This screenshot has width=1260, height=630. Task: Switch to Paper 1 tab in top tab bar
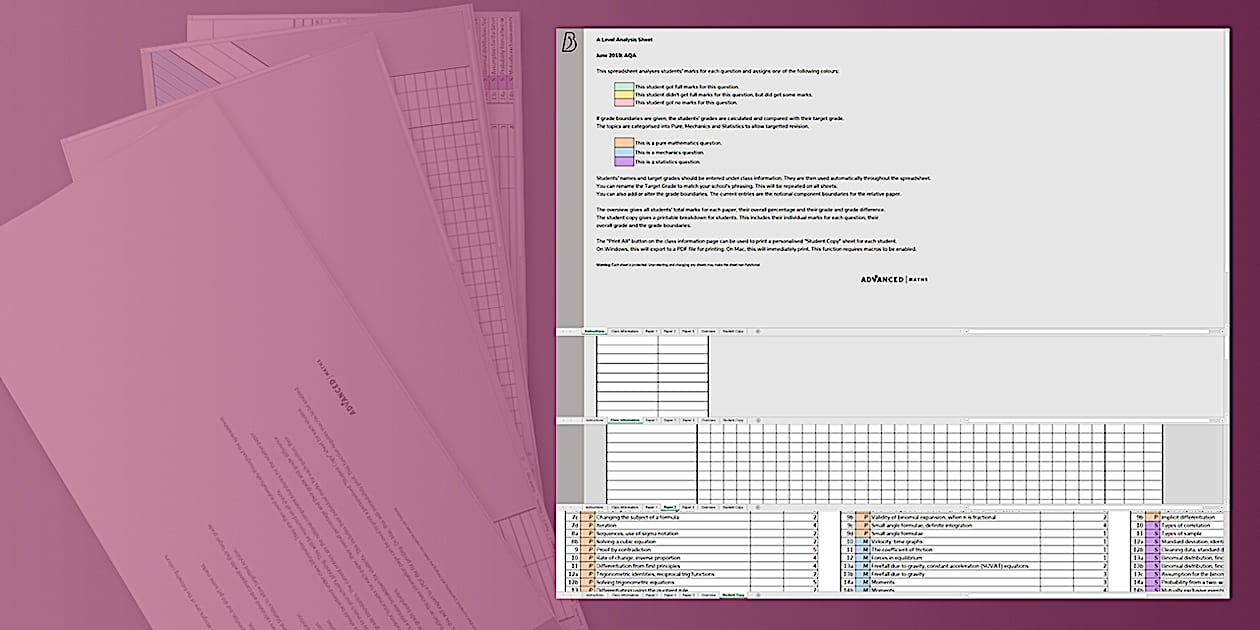pos(651,331)
